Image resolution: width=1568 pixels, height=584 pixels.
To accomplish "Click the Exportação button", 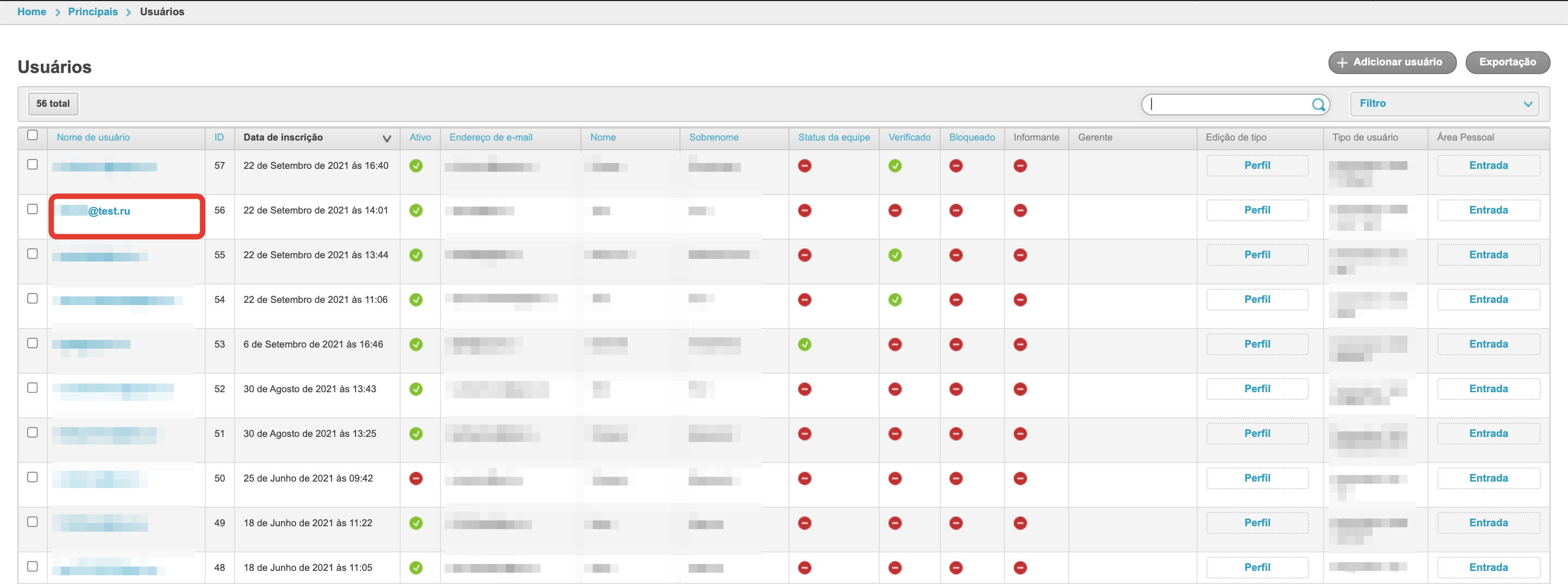I will 1507,62.
